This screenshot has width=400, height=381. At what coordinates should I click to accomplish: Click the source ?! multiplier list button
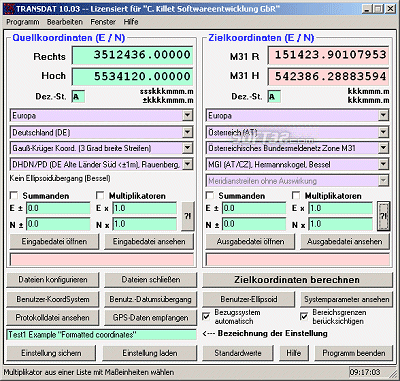click(188, 216)
